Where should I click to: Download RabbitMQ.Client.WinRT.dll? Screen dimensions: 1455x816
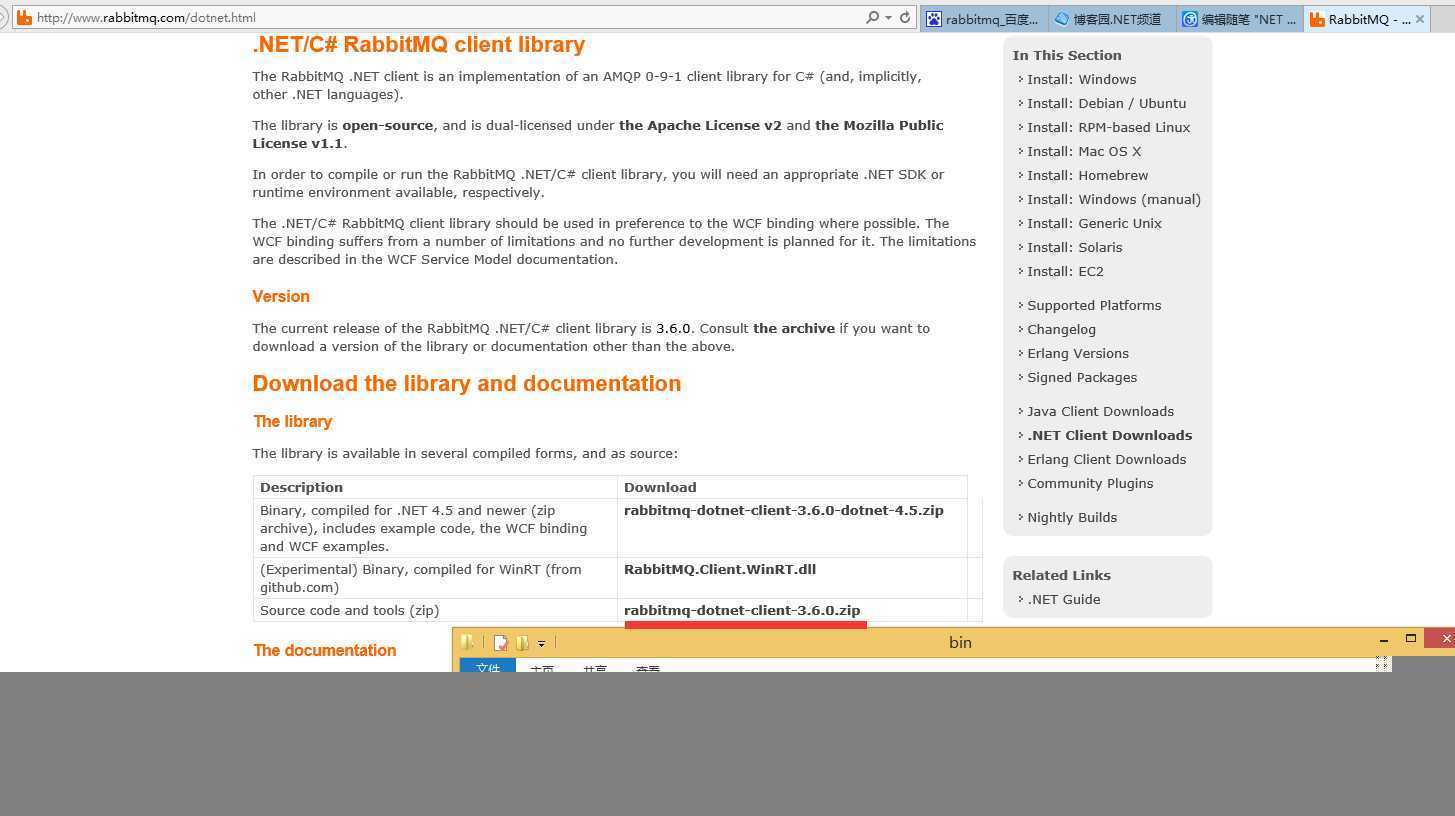[x=719, y=569]
